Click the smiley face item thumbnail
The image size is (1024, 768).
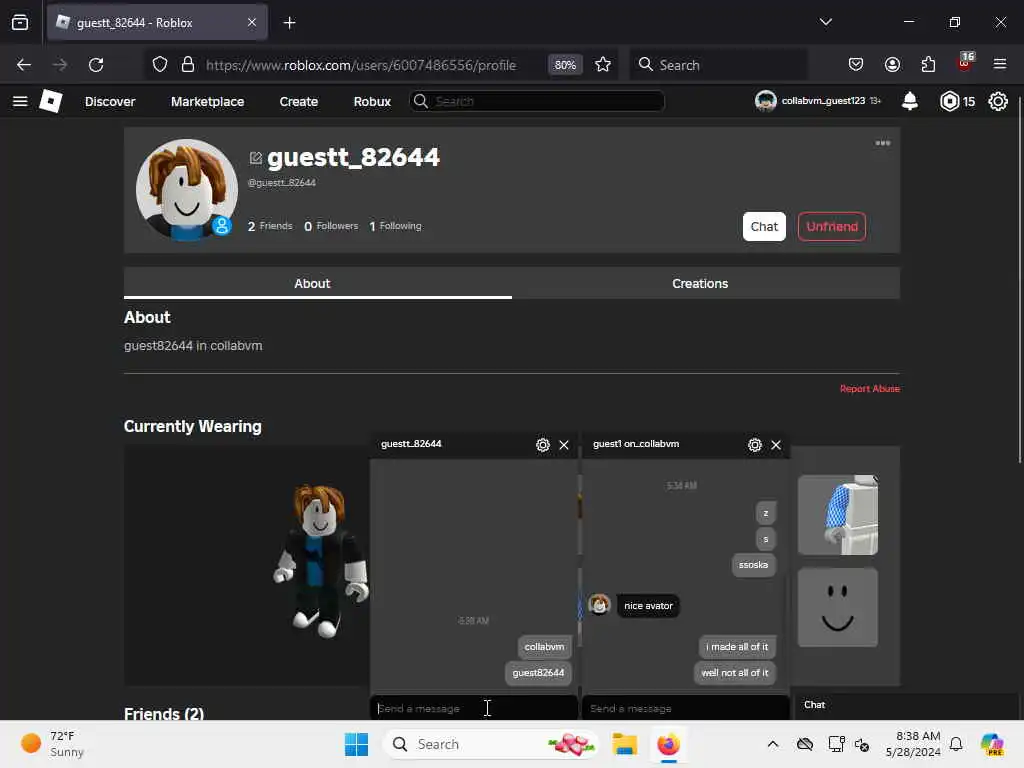coord(838,607)
